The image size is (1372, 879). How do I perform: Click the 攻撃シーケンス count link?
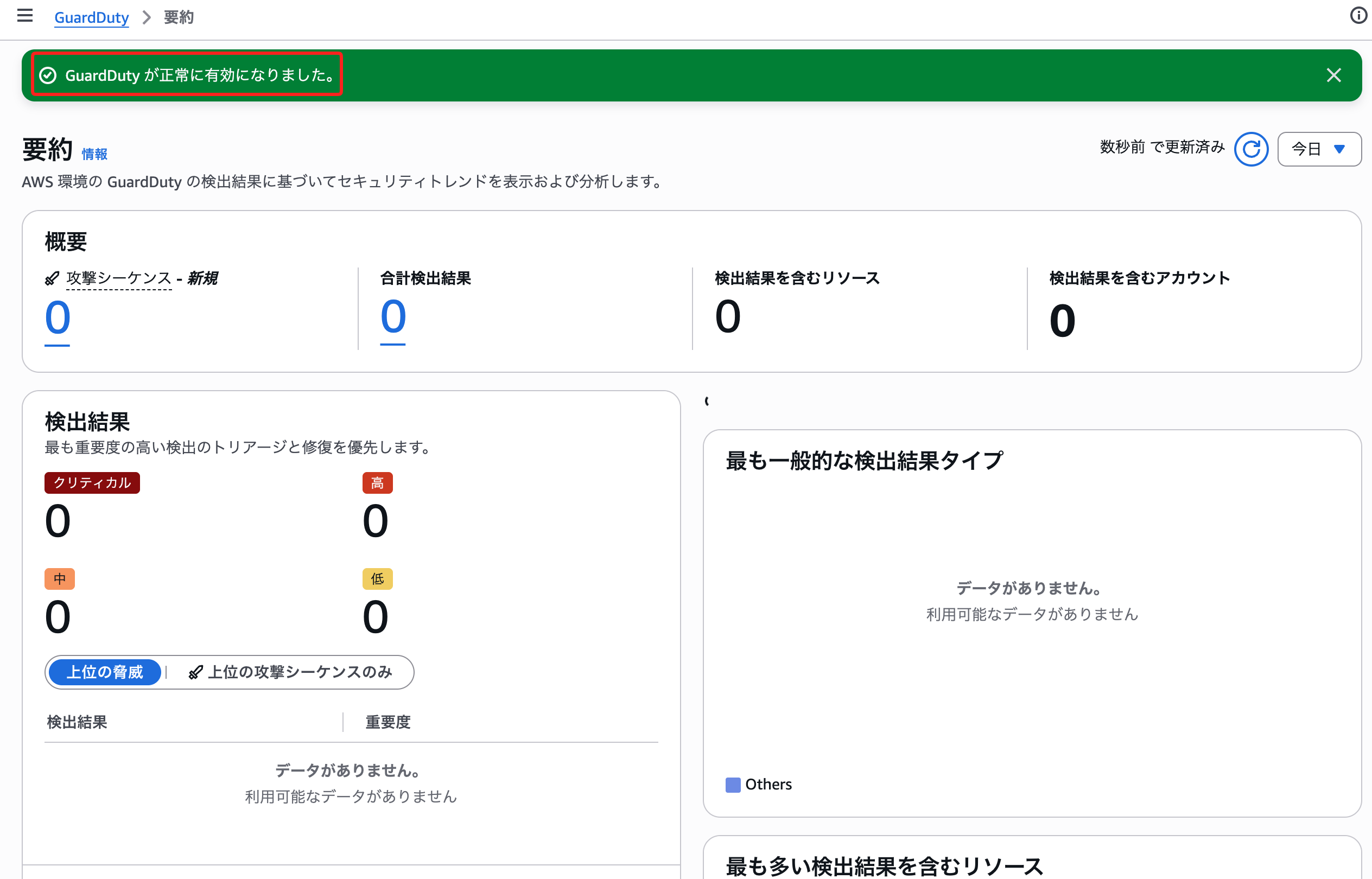58,319
